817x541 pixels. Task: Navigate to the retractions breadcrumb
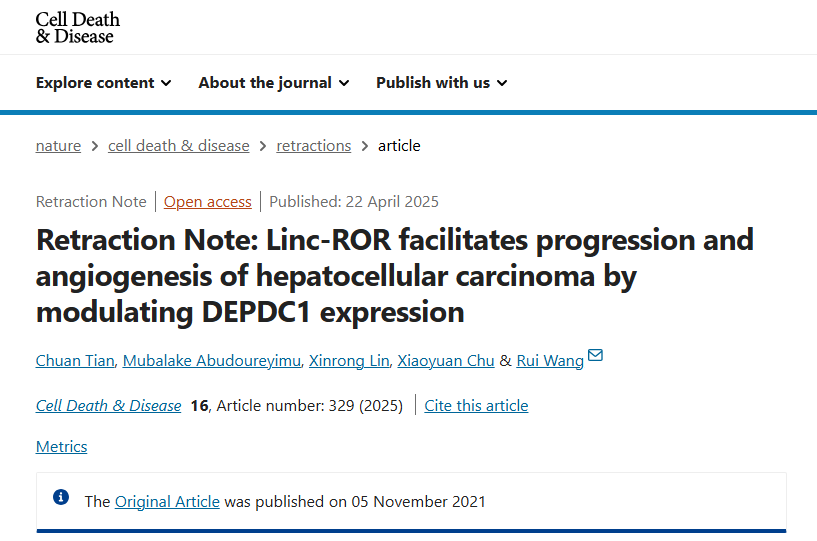click(314, 145)
